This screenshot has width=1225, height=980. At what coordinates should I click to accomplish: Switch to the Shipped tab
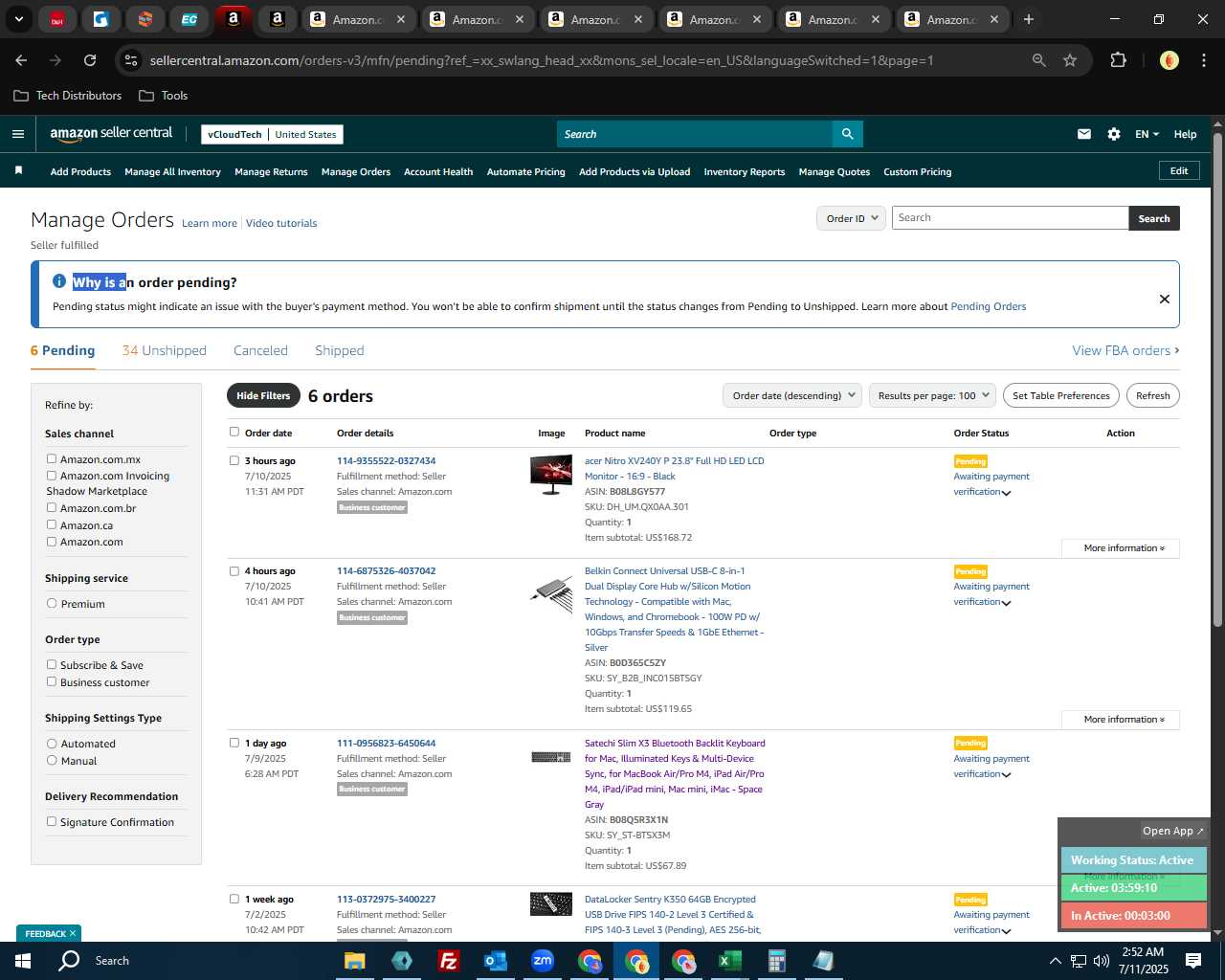(x=340, y=350)
